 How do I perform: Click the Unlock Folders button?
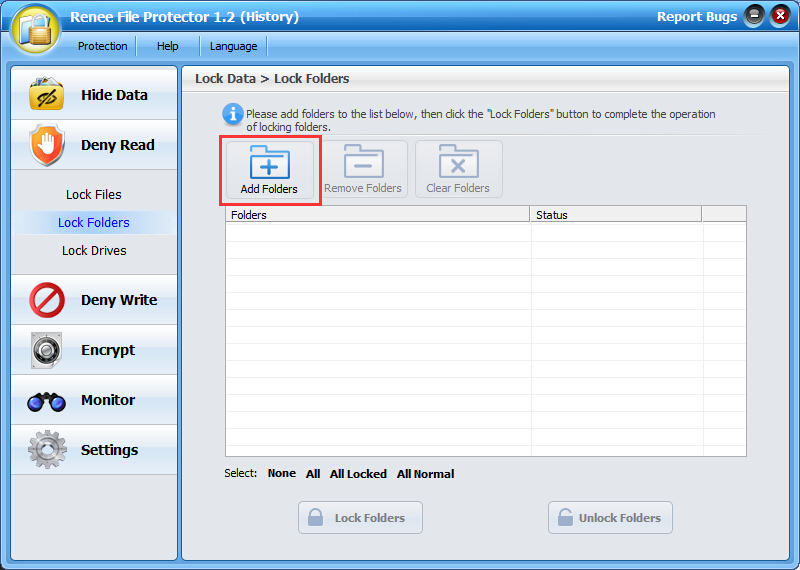(610, 518)
